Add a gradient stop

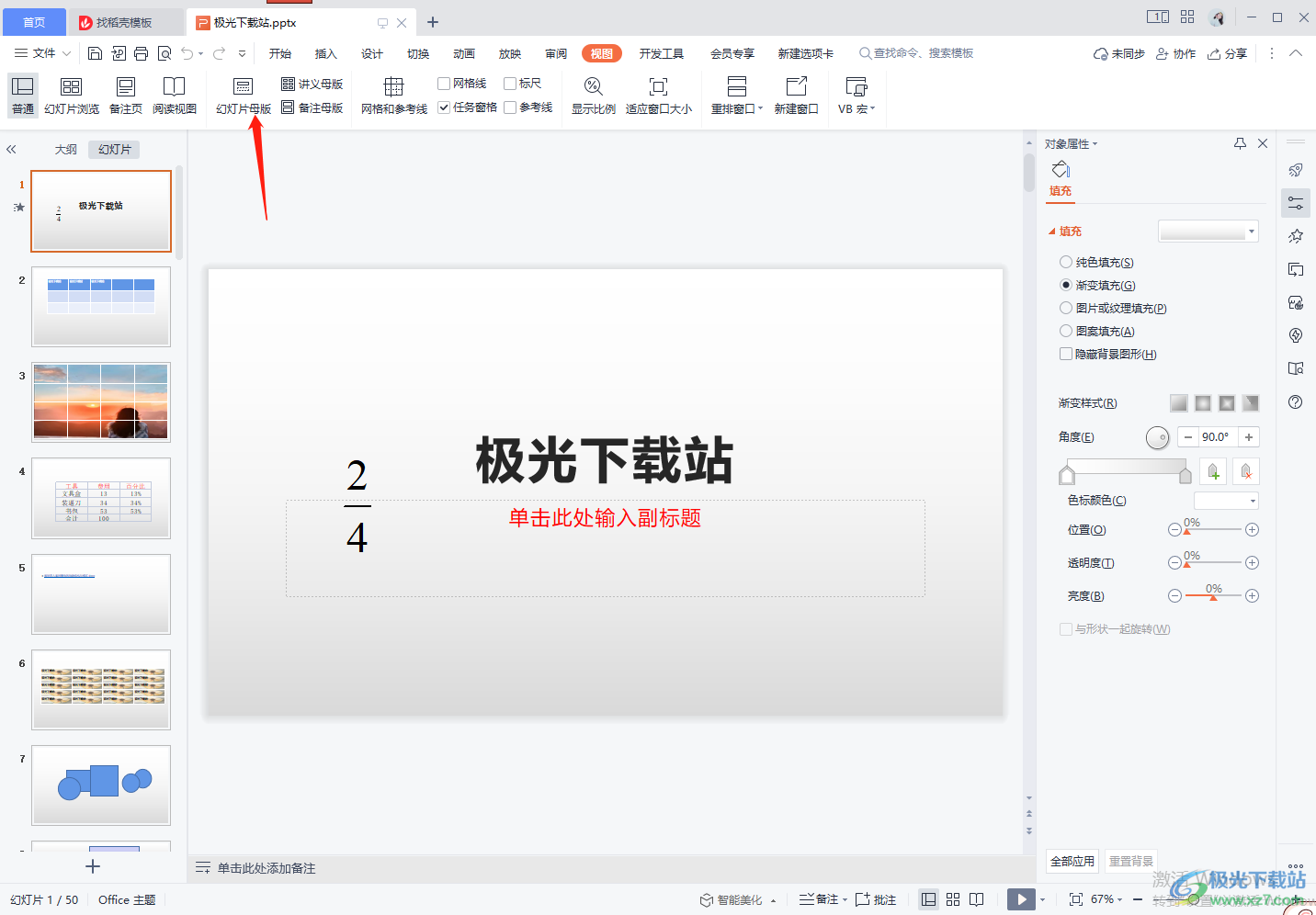coord(1213,471)
